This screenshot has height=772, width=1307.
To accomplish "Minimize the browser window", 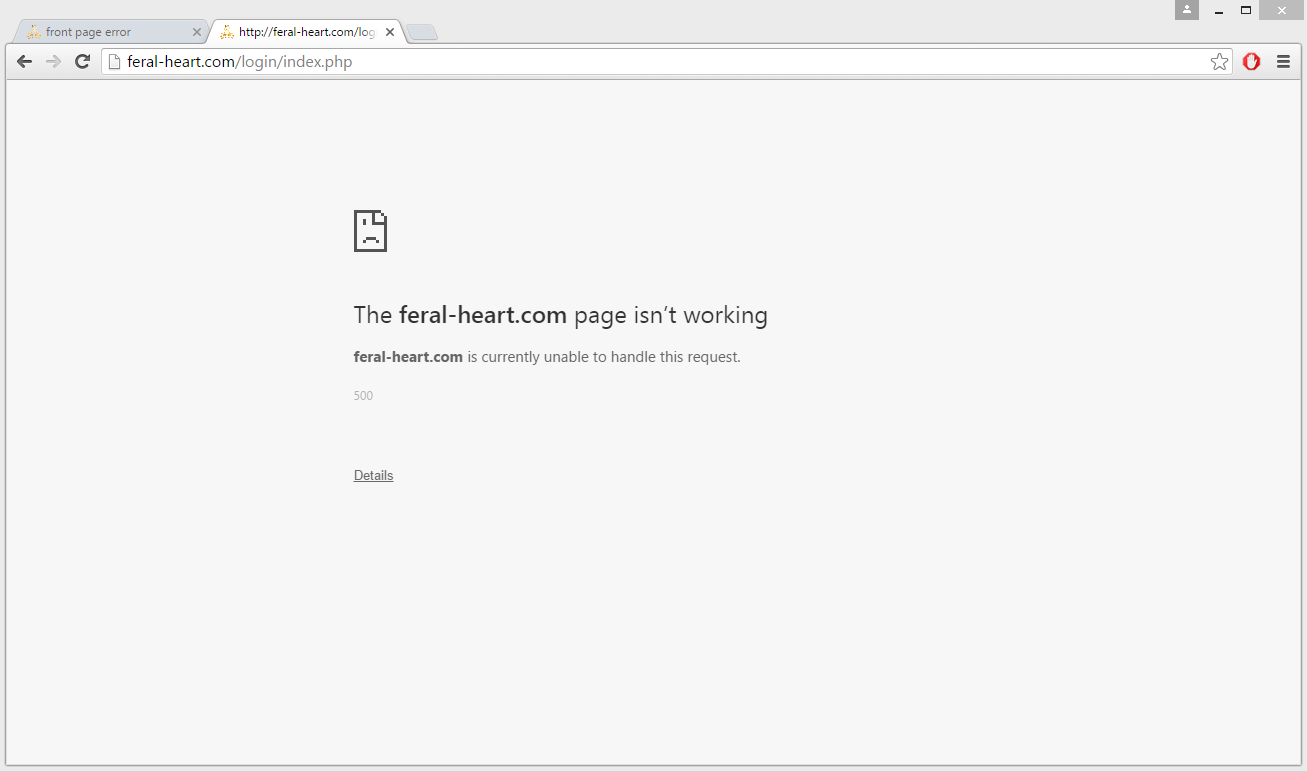I will click(x=1219, y=10).
